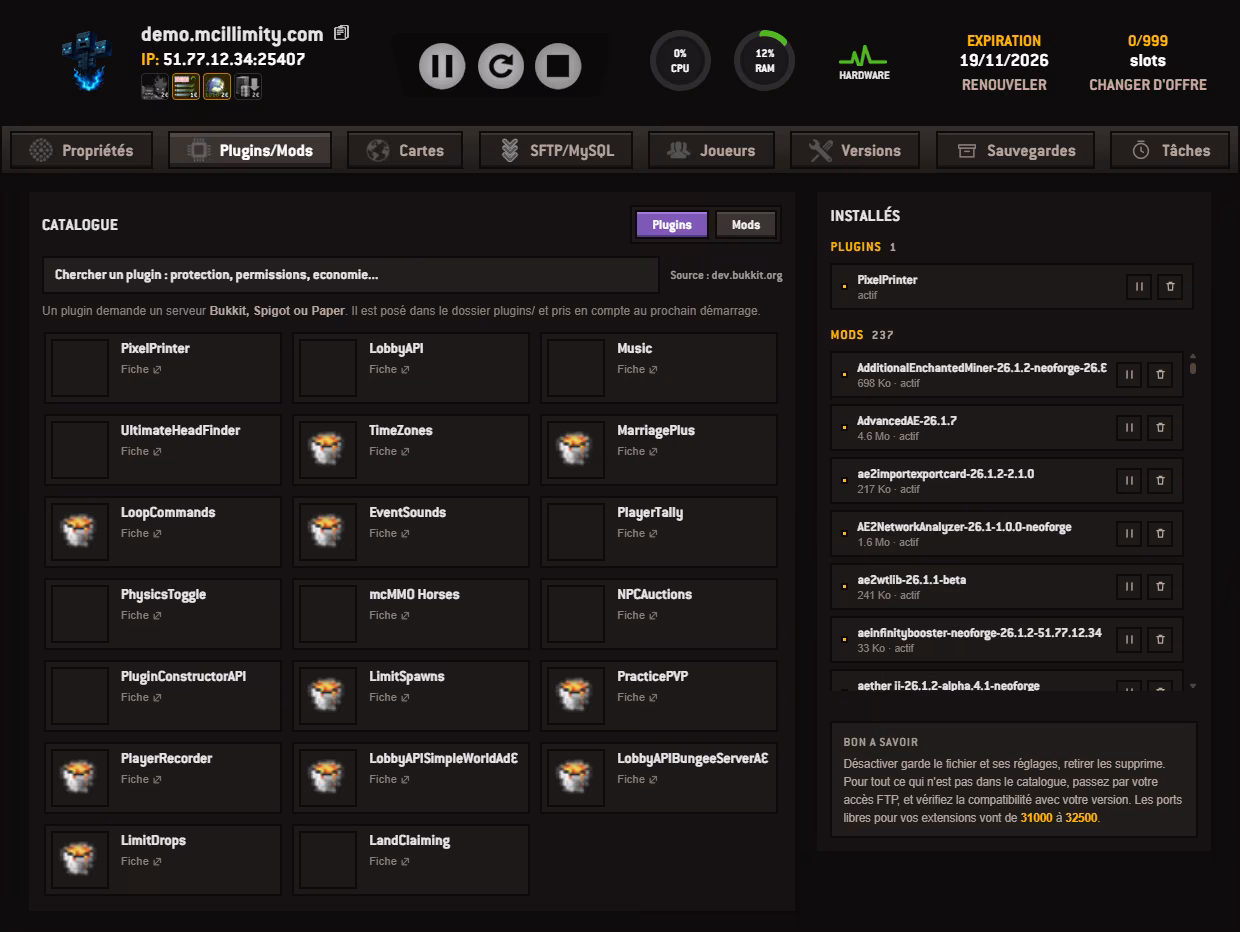Screen dimensions: 1240x932
Task: Open the database download option icon under IP
Action: click(x=248, y=87)
